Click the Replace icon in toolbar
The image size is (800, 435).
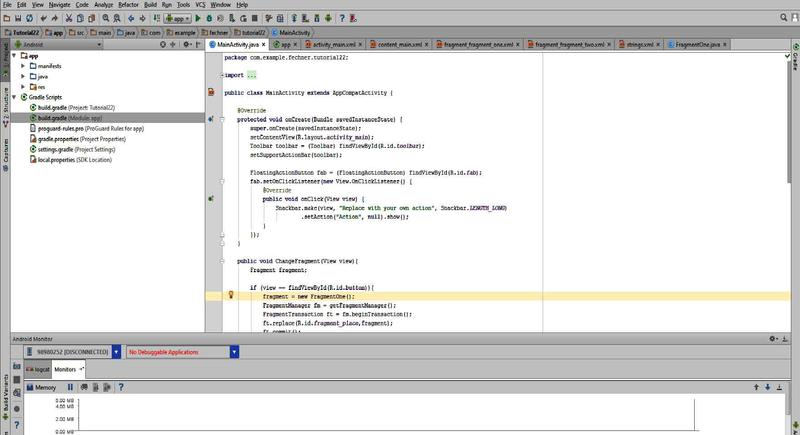click(x=117, y=18)
